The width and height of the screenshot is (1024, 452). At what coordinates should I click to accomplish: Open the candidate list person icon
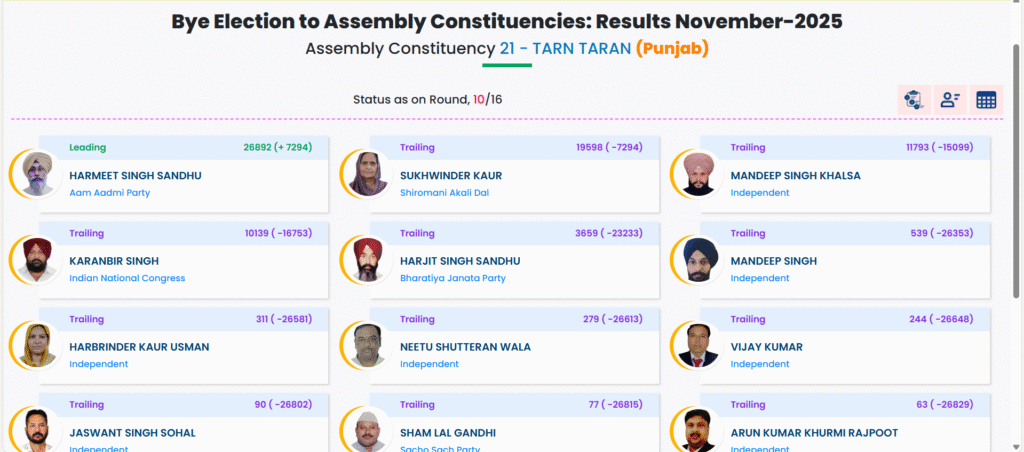coord(949,100)
